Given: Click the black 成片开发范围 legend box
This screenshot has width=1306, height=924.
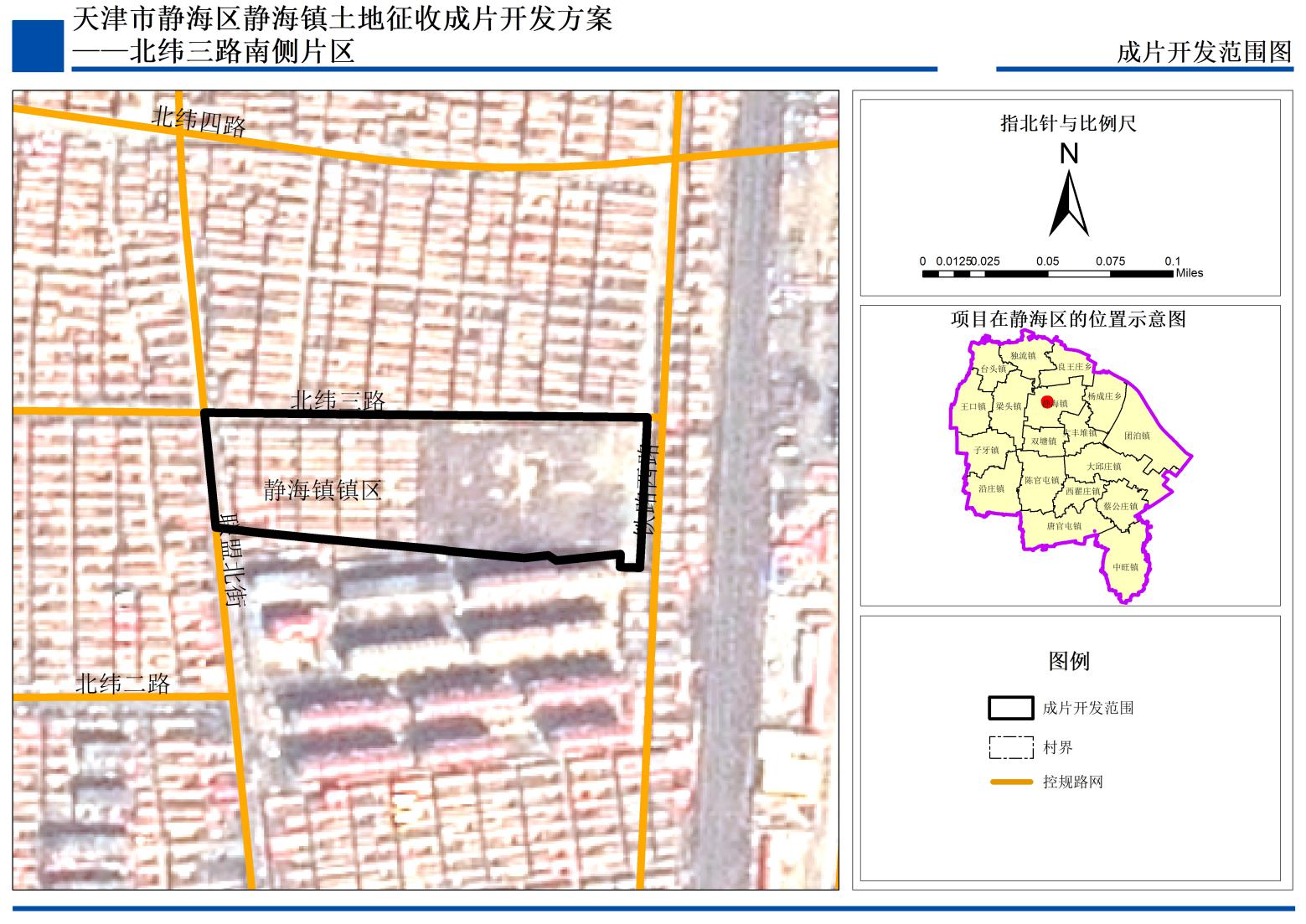Looking at the screenshot, I should pos(1010,708).
